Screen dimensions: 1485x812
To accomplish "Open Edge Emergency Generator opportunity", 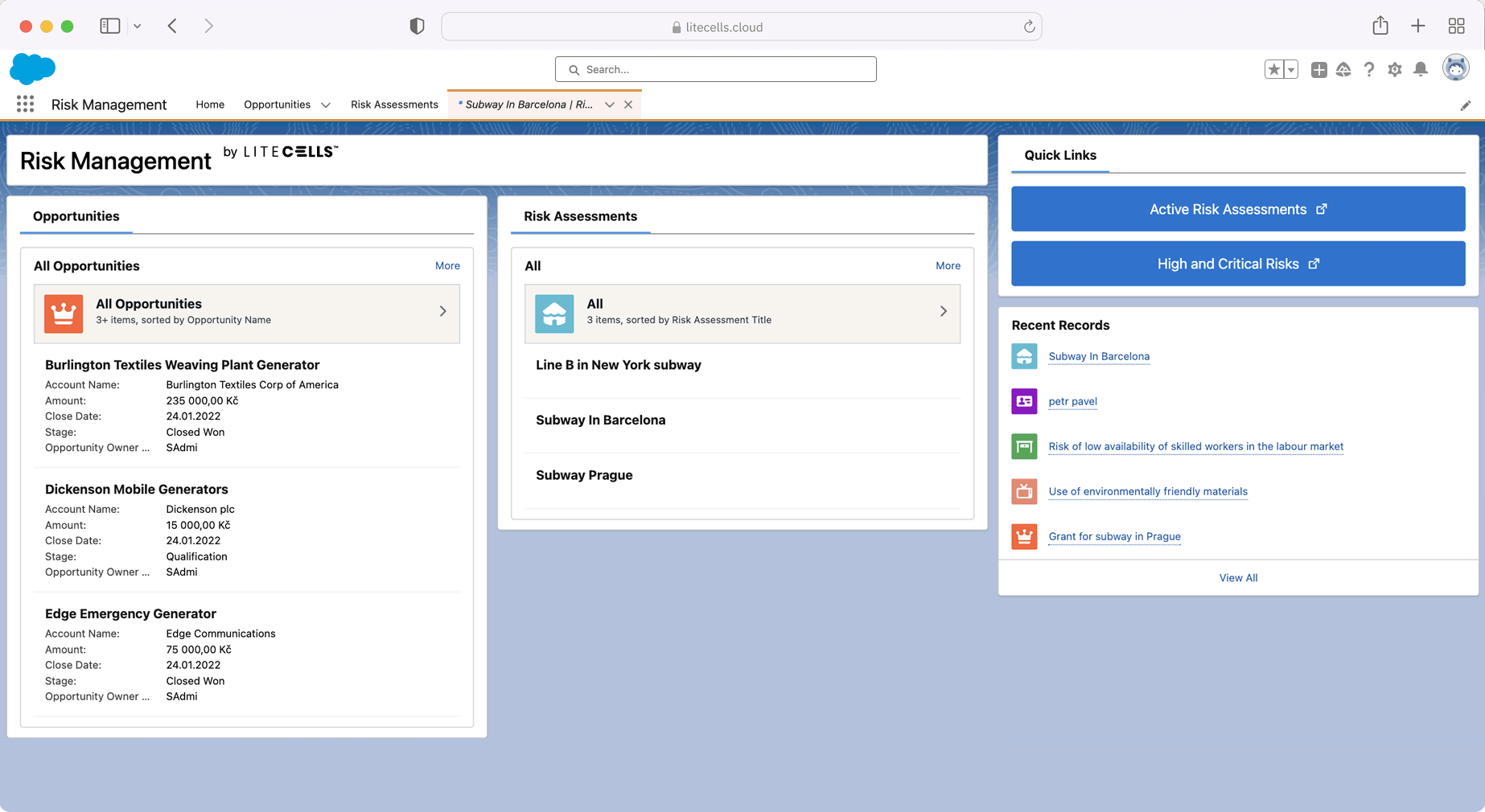I will (x=130, y=614).
